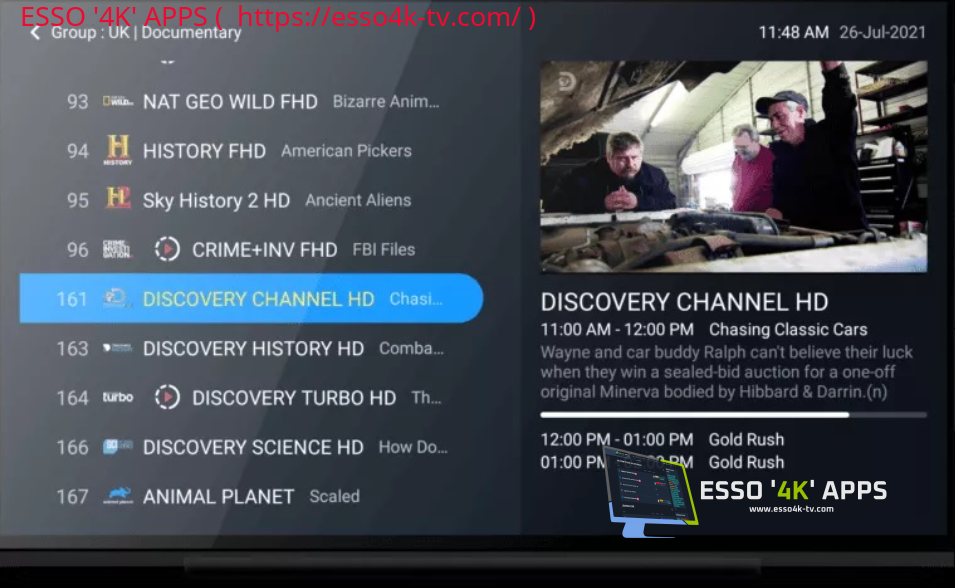Click the 11:48 AM clock
The image size is (955, 588).
click(x=794, y=32)
